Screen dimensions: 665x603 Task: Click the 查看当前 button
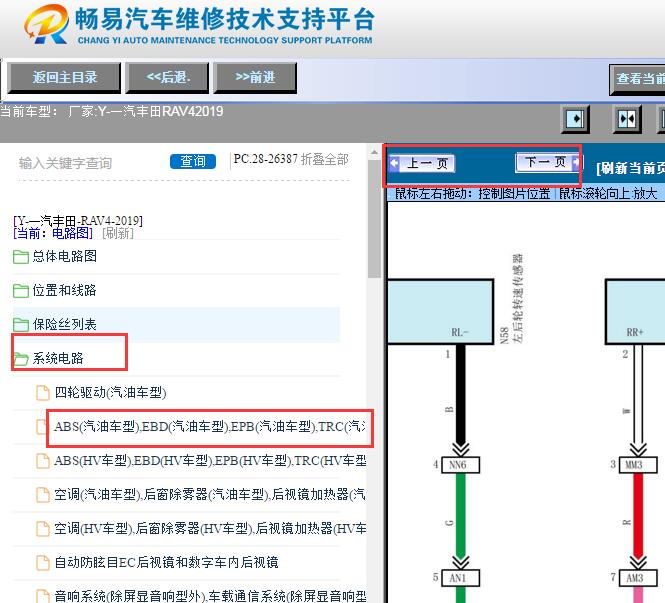[637, 79]
